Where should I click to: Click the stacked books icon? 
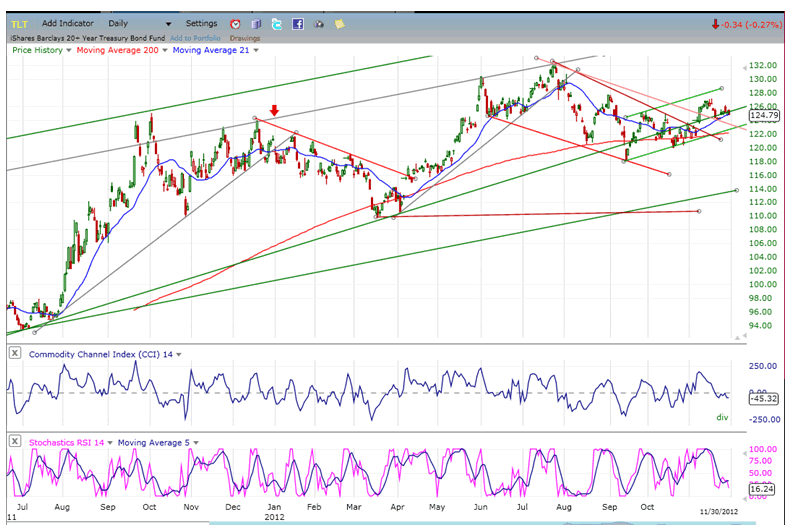256,23
